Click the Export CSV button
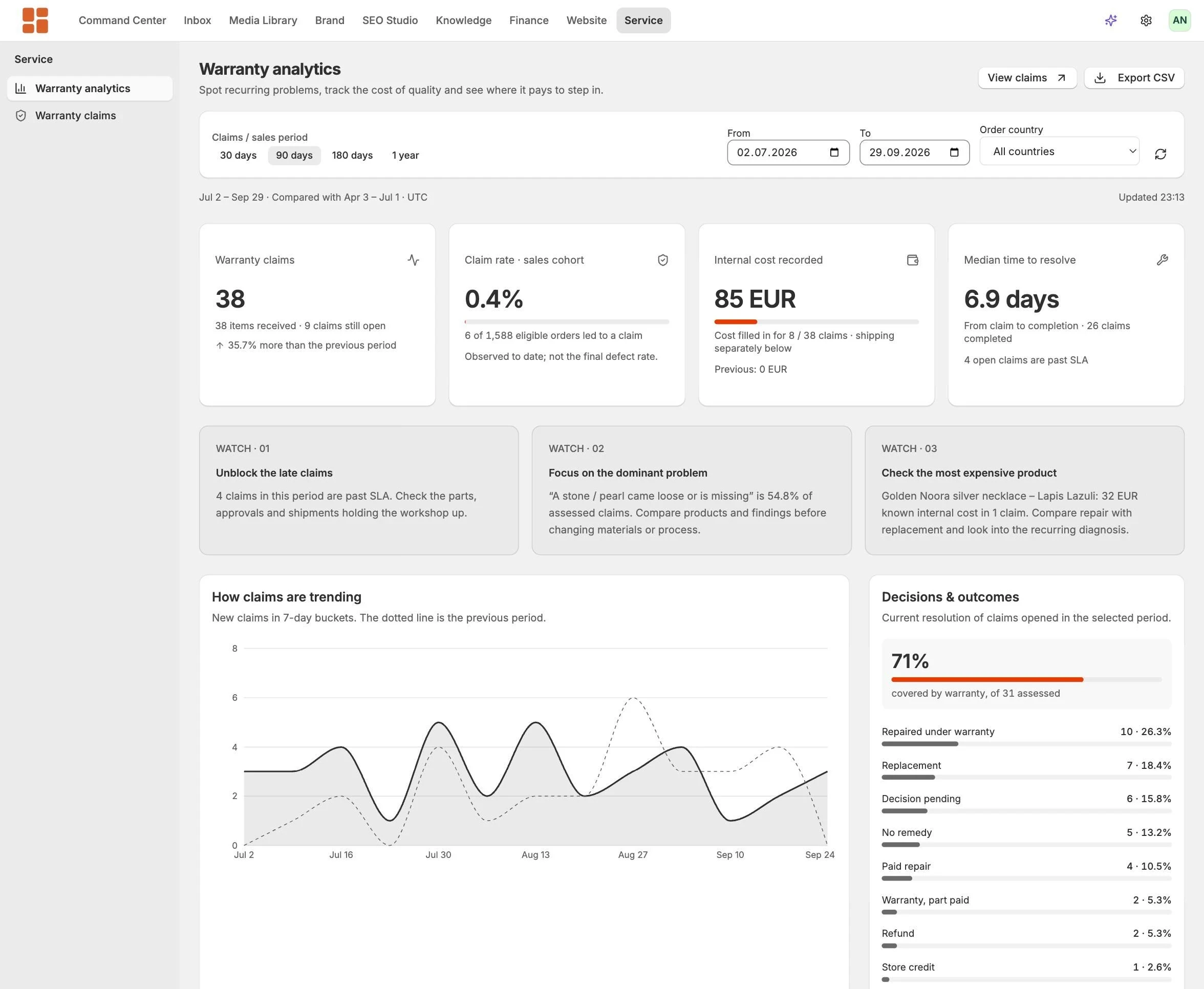Viewport: 1204px width, 989px height. click(1134, 78)
